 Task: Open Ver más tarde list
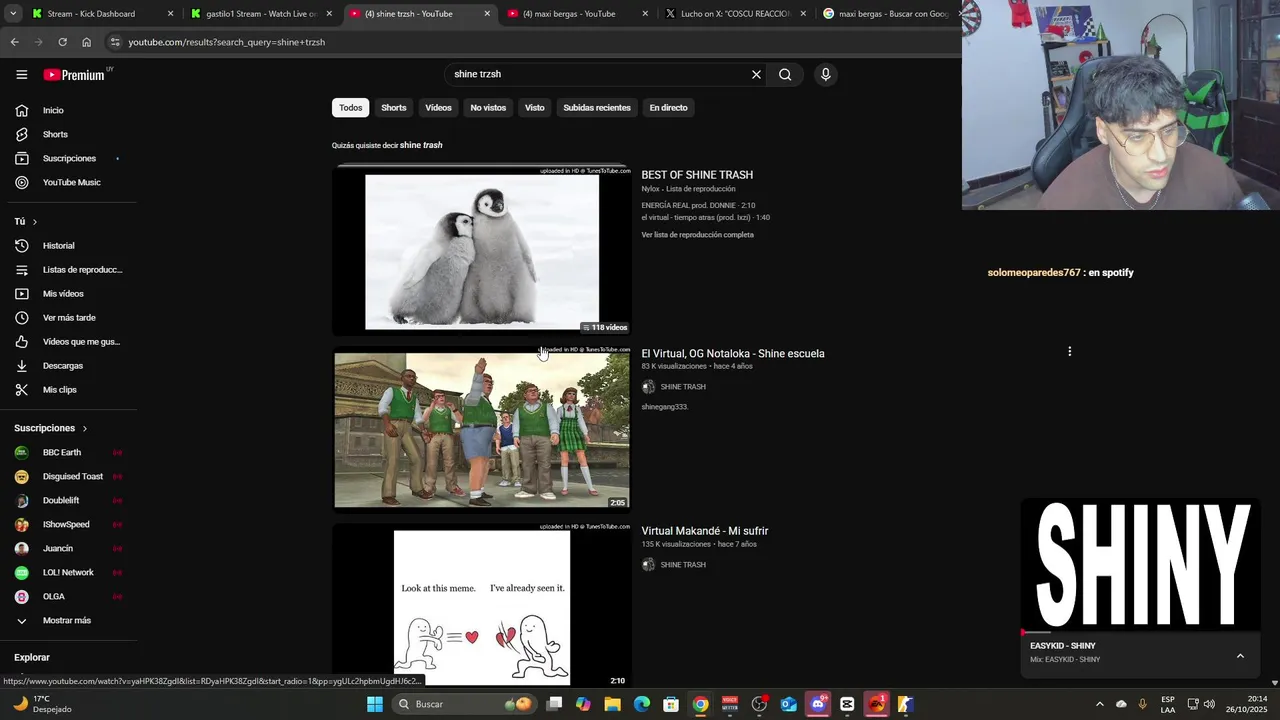click(69, 317)
